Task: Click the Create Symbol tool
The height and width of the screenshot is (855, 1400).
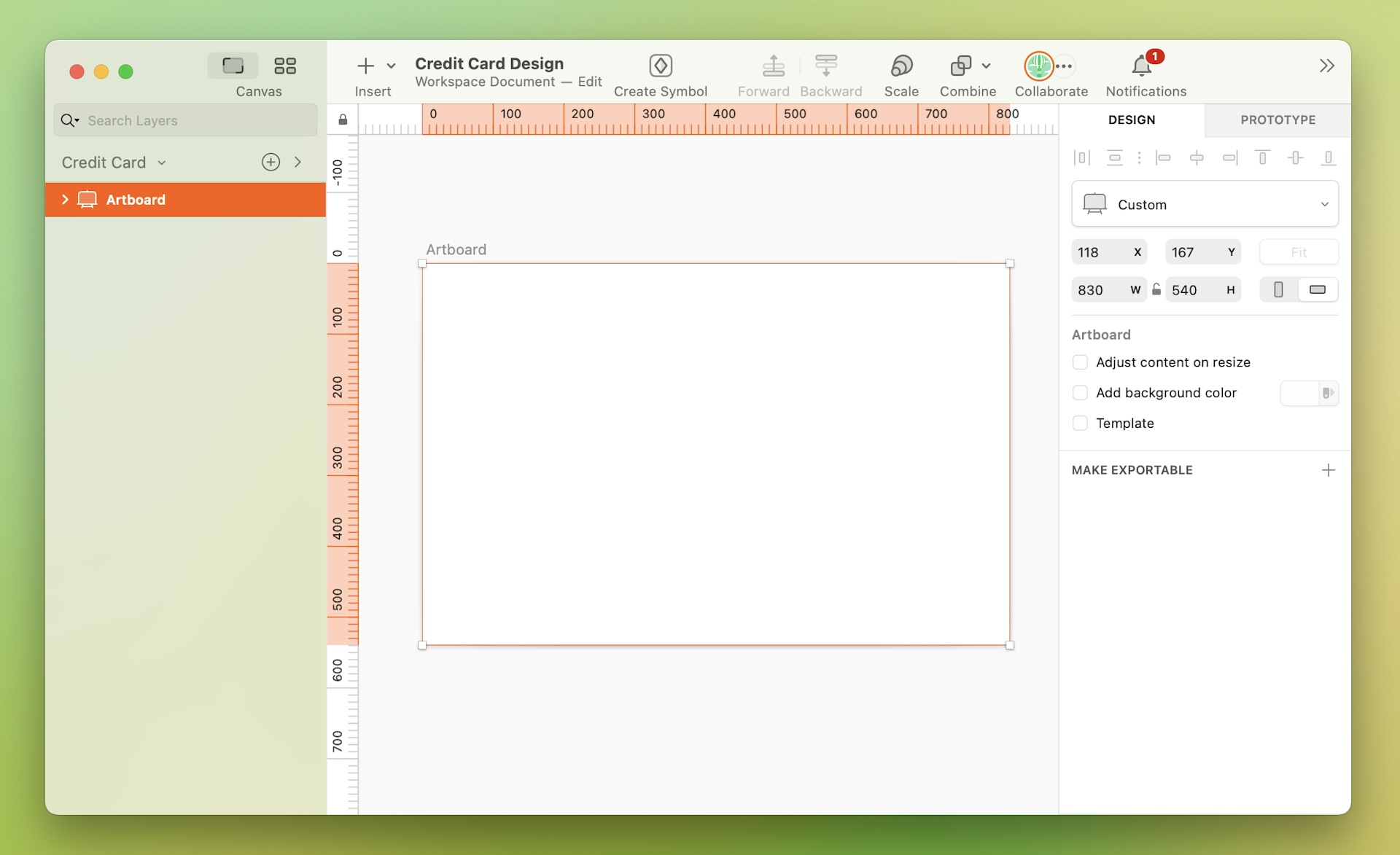Action: [x=661, y=66]
